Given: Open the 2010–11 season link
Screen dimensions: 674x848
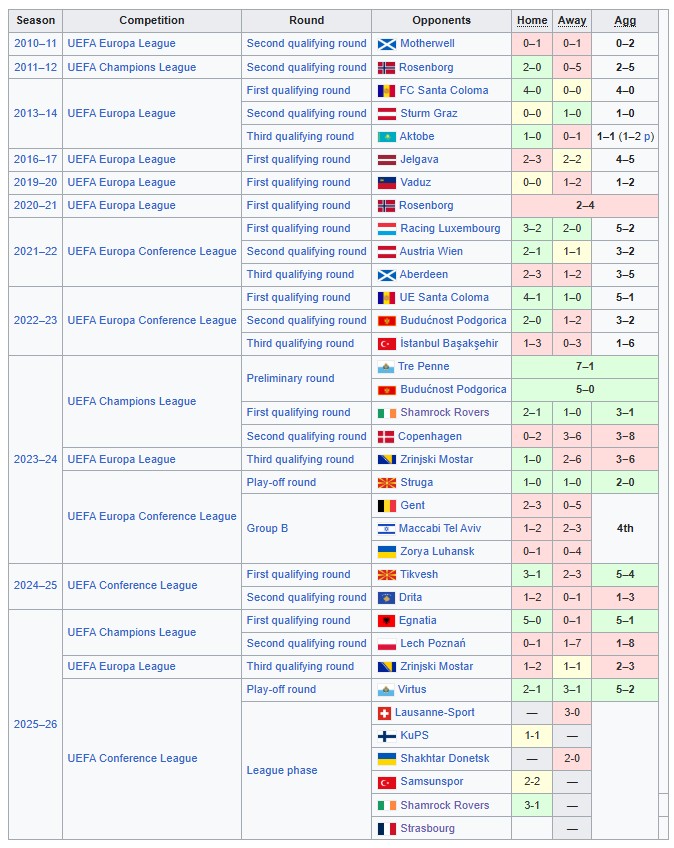Looking at the screenshot, I should 35,44.
